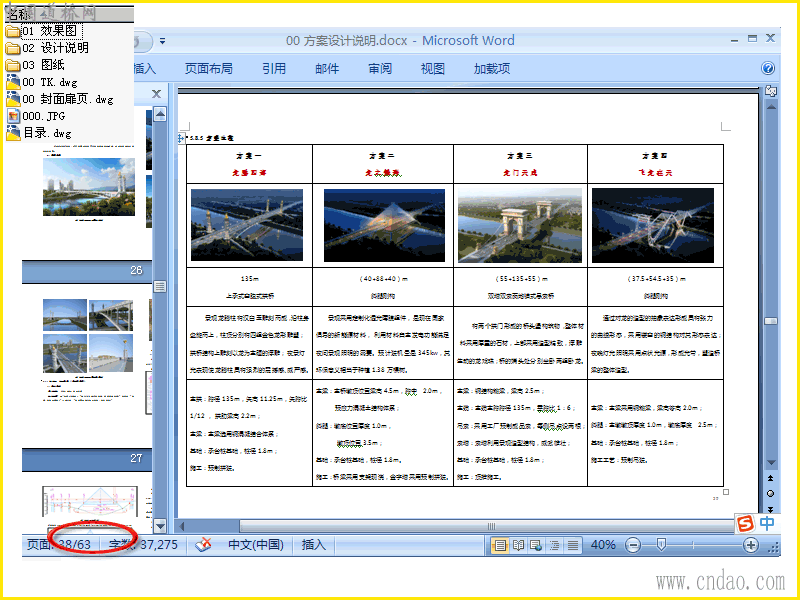
Task: Open Quick Access Toolbar customize dropdown
Action: [162, 41]
